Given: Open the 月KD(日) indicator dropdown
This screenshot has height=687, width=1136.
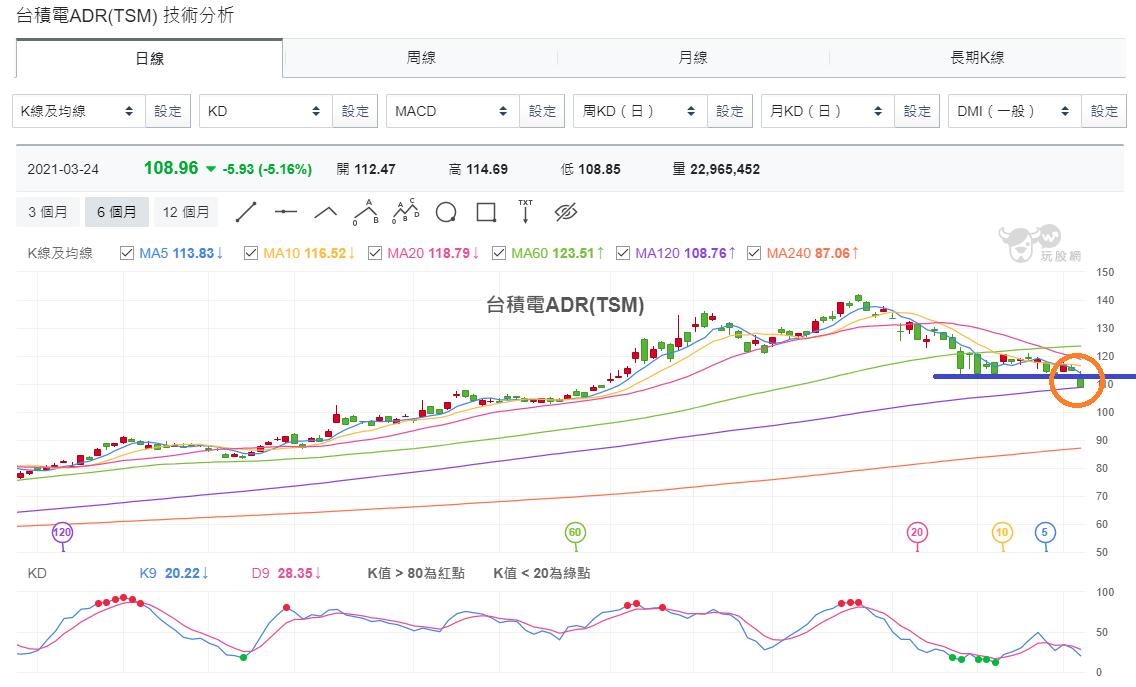Looking at the screenshot, I should pos(828,111).
